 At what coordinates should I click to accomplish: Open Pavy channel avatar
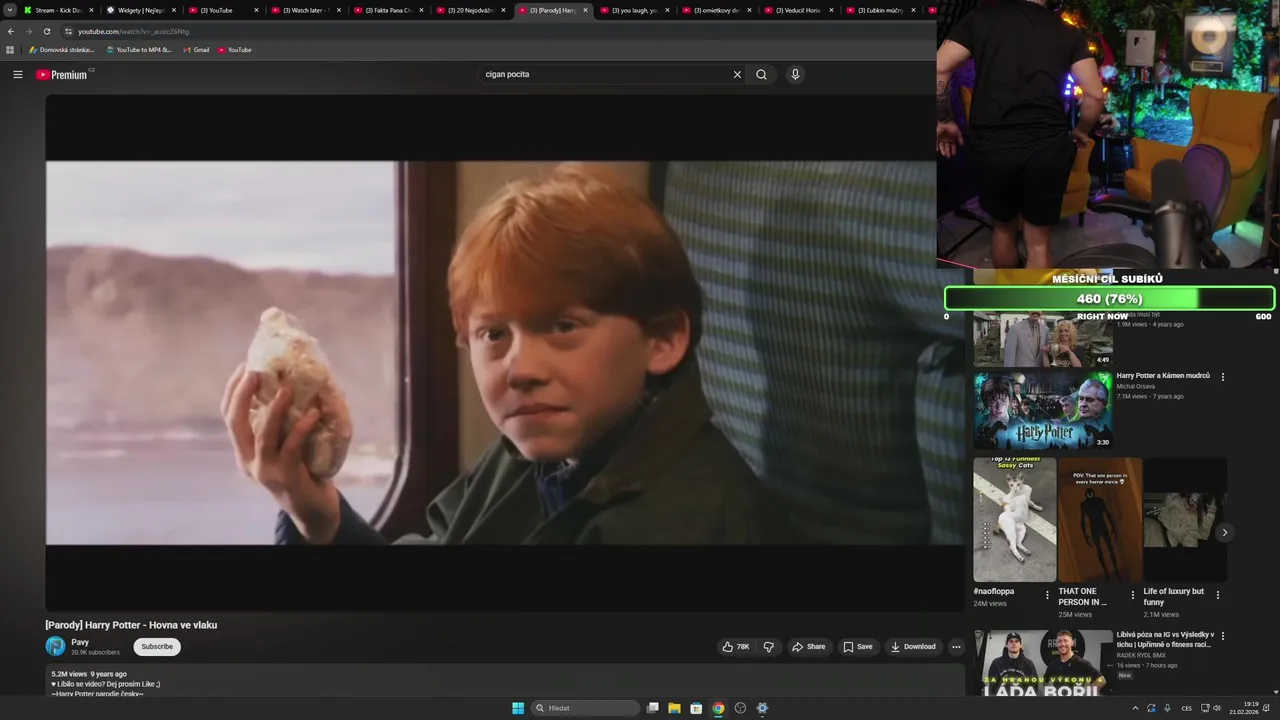coord(55,647)
